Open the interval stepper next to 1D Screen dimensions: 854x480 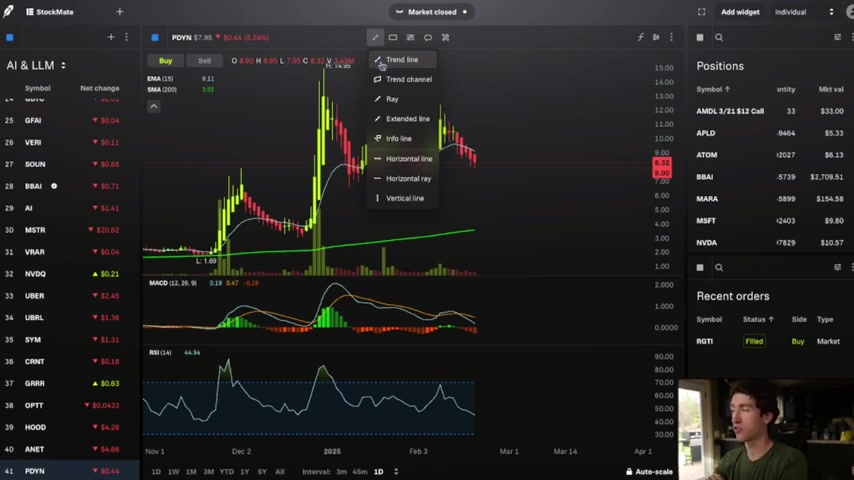(x=396, y=472)
